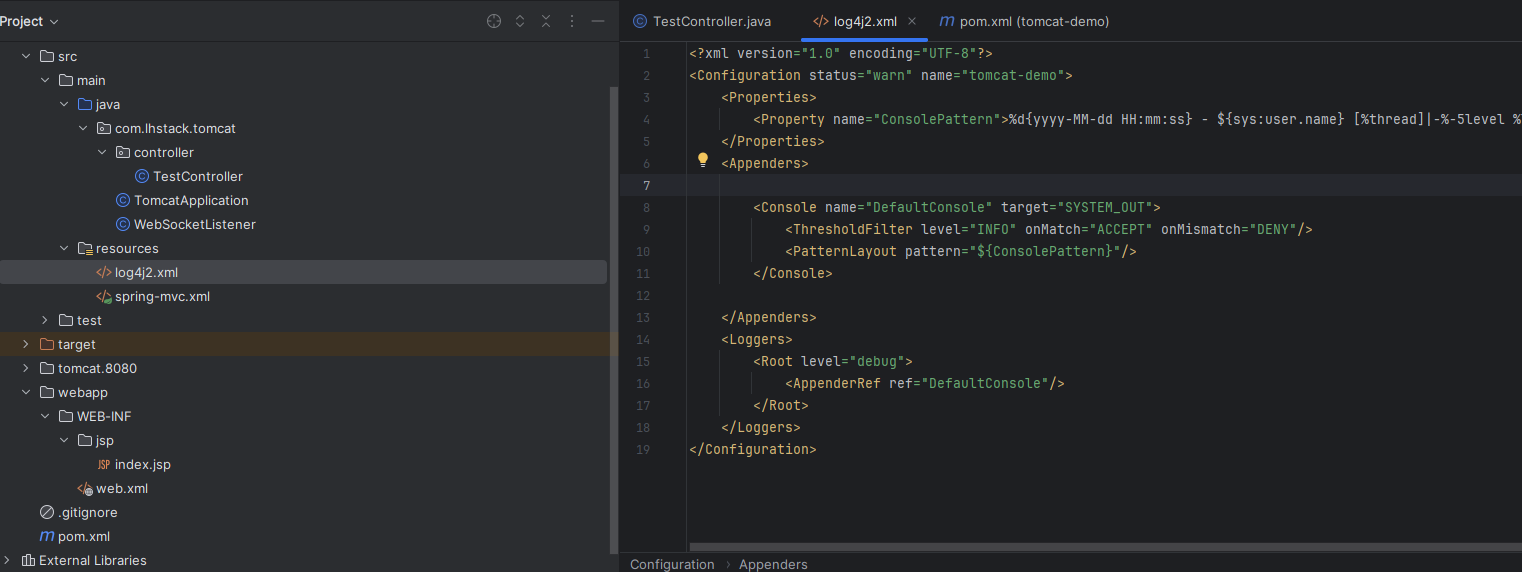Expand the tomcat.8080 folder
The width and height of the screenshot is (1522, 572).
26,369
